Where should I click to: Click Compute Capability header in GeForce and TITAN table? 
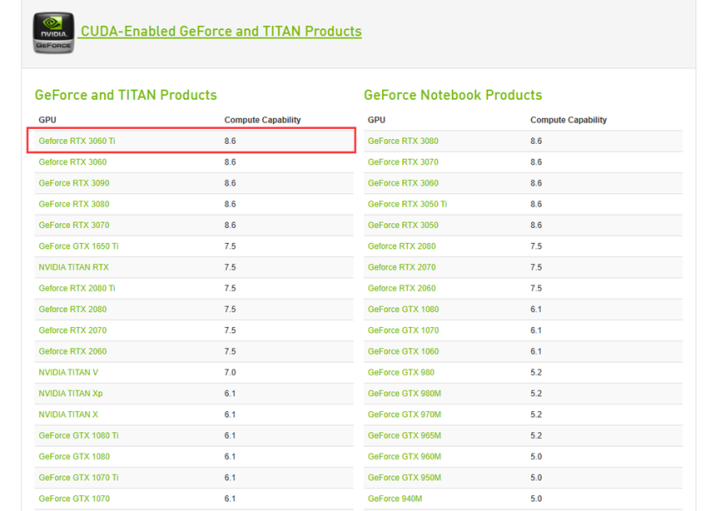(x=263, y=120)
